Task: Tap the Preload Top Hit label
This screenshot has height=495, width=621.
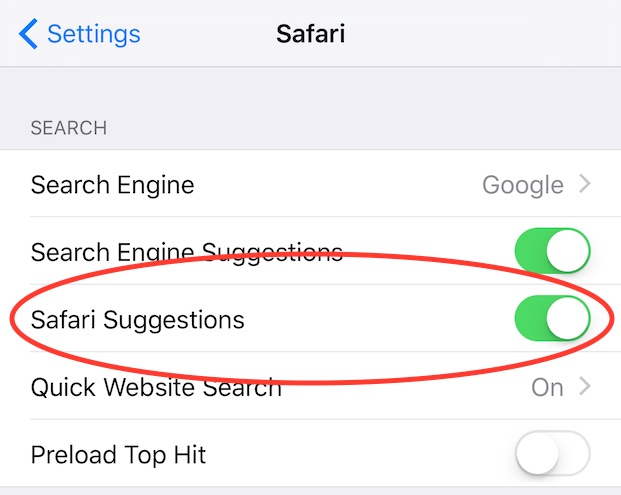Action: click(118, 455)
